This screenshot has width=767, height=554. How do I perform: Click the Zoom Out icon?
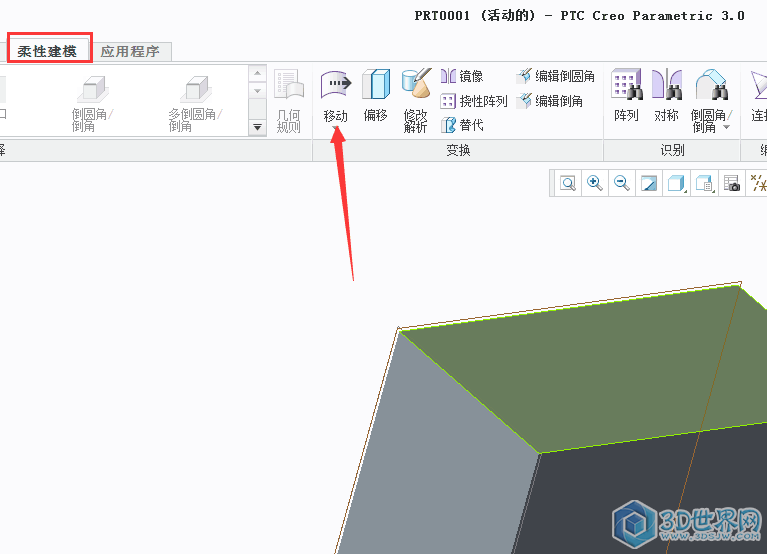coord(622,184)
